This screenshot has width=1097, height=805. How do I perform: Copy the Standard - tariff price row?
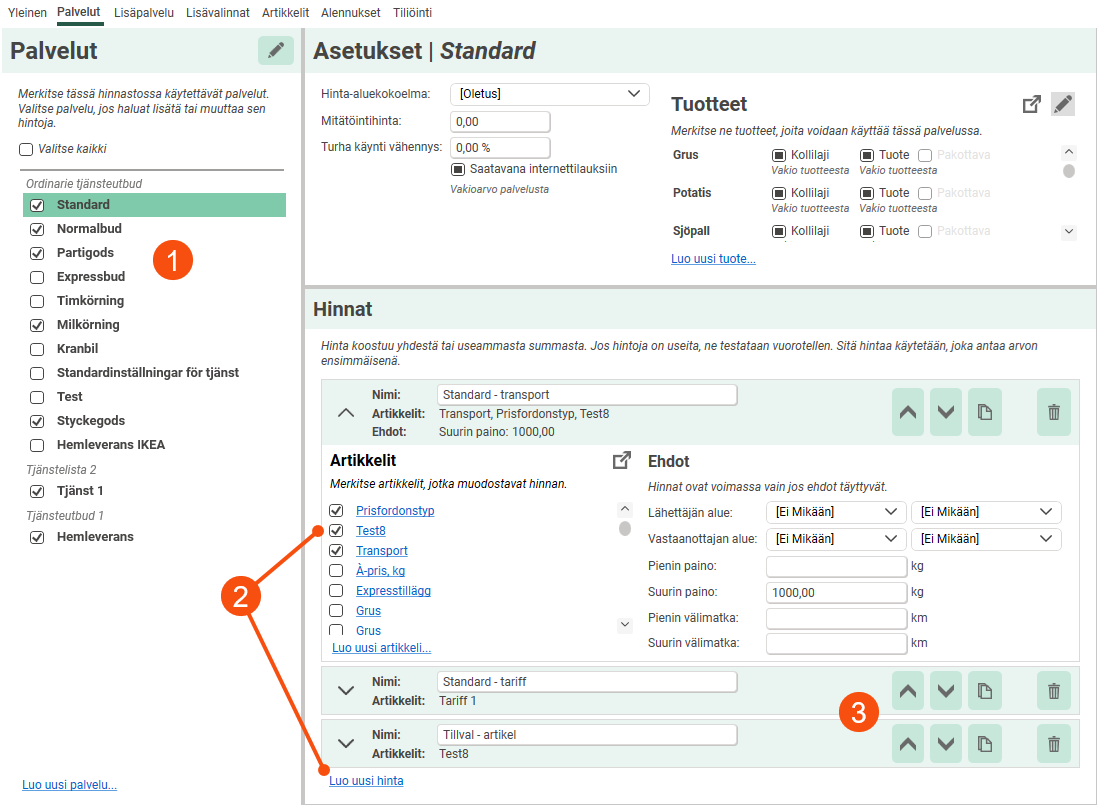click(x=984, y=690)
